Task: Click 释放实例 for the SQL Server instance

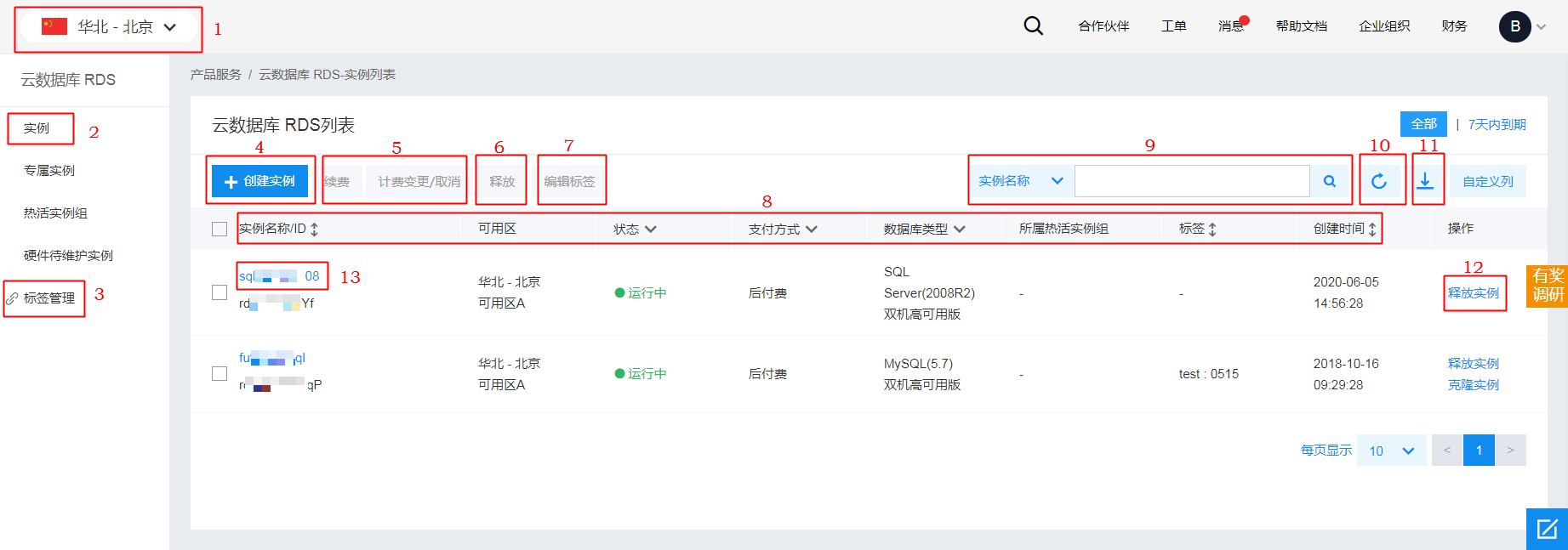Action: coord(1474,293)
